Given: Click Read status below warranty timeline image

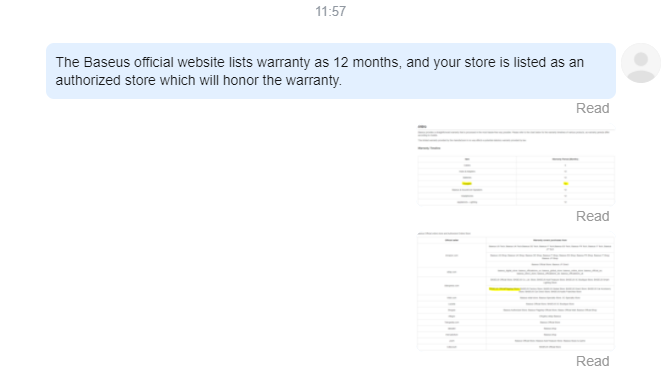Looking at the screenshot, I should point(592,216).
